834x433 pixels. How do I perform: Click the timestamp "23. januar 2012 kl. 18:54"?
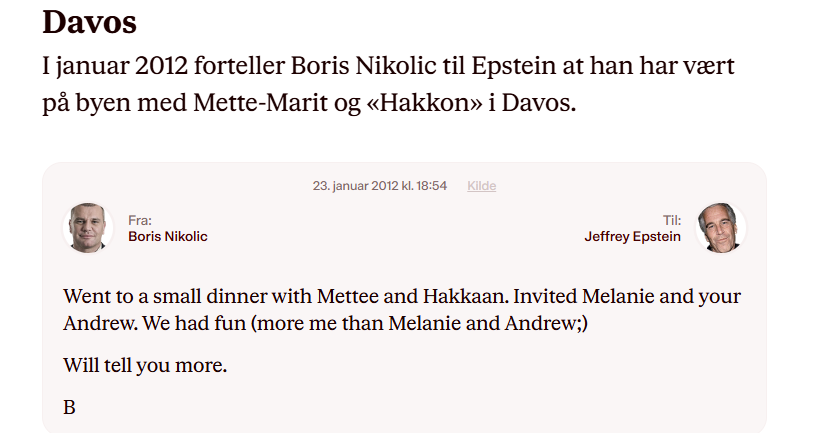tap(379, 186)
